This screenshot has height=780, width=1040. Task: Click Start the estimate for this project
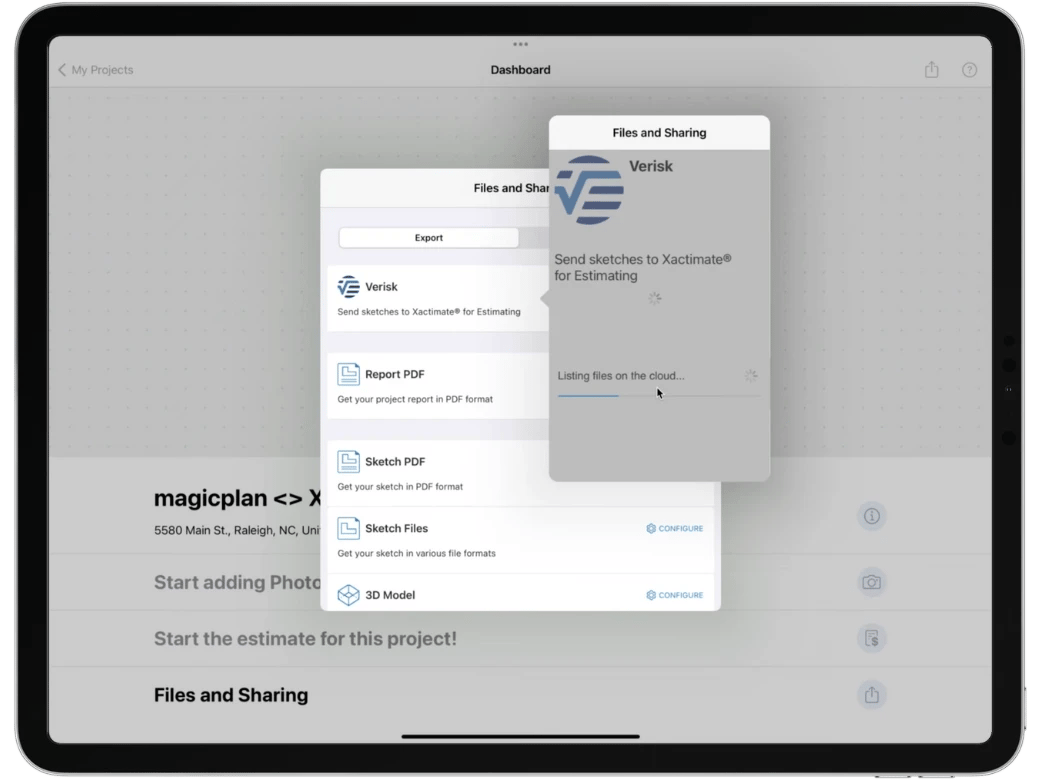(306, 638)
